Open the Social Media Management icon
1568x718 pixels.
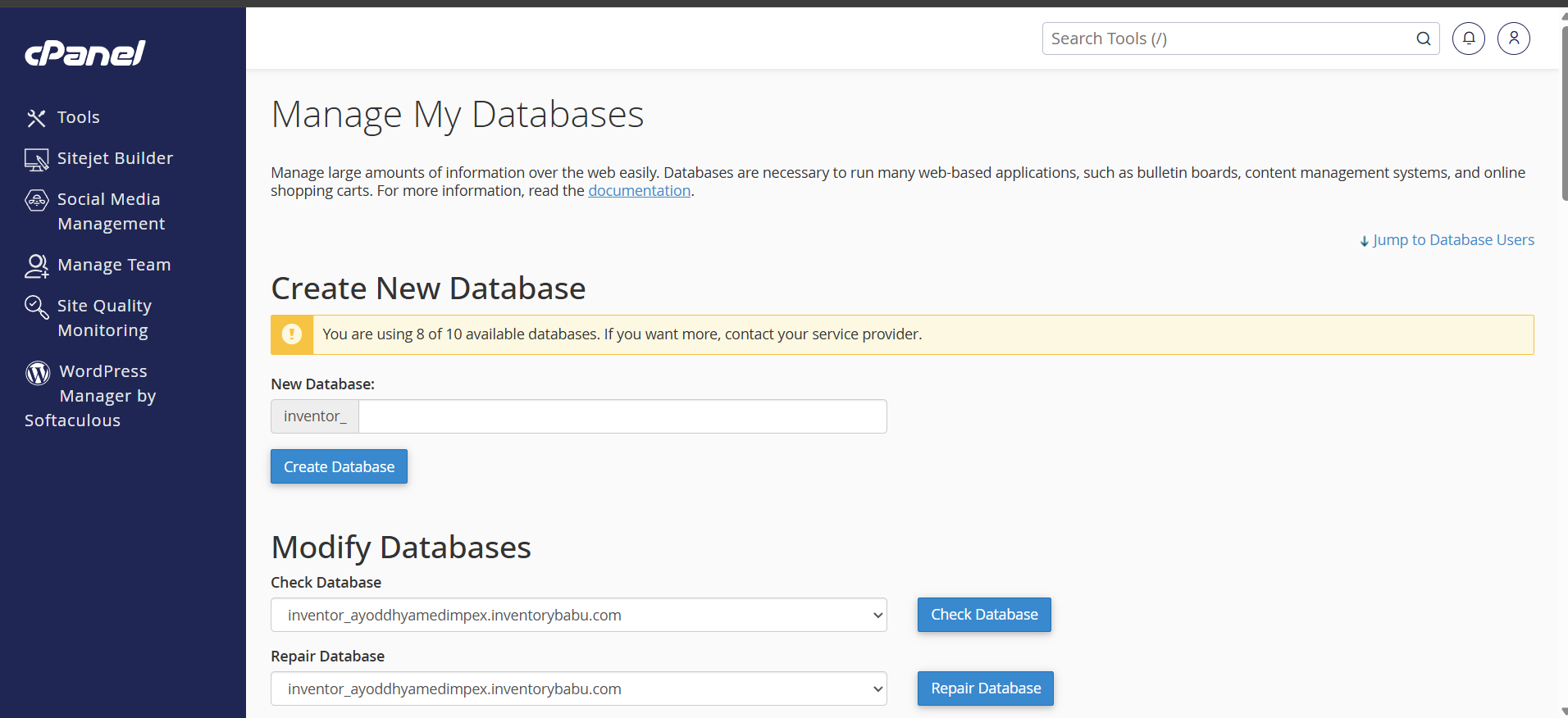pos(37,200)
